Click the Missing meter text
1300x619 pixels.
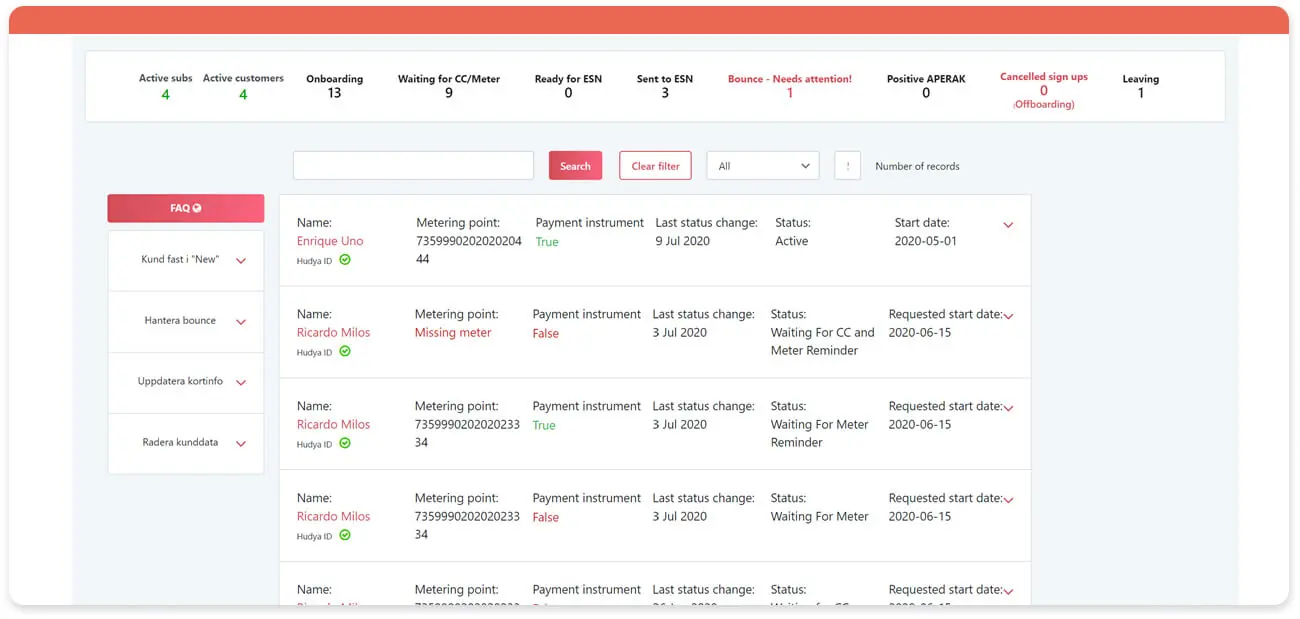pyautogui.click(x=453, y=333)
